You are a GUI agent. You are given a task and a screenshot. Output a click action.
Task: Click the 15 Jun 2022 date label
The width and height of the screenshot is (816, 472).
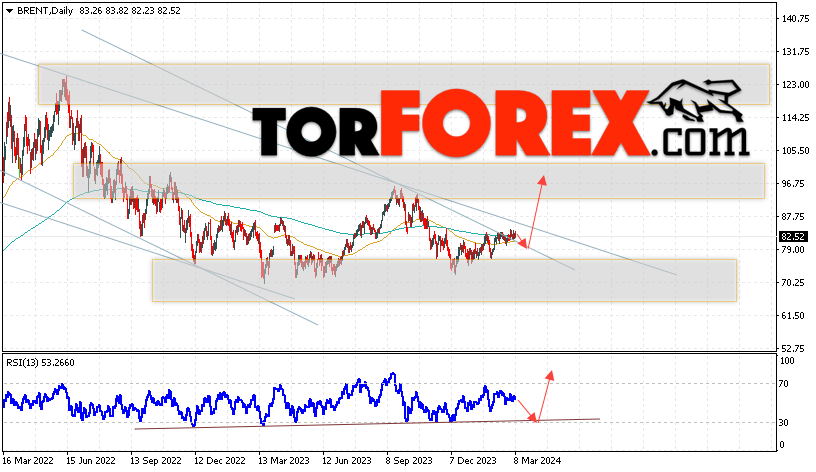(91, 461)
